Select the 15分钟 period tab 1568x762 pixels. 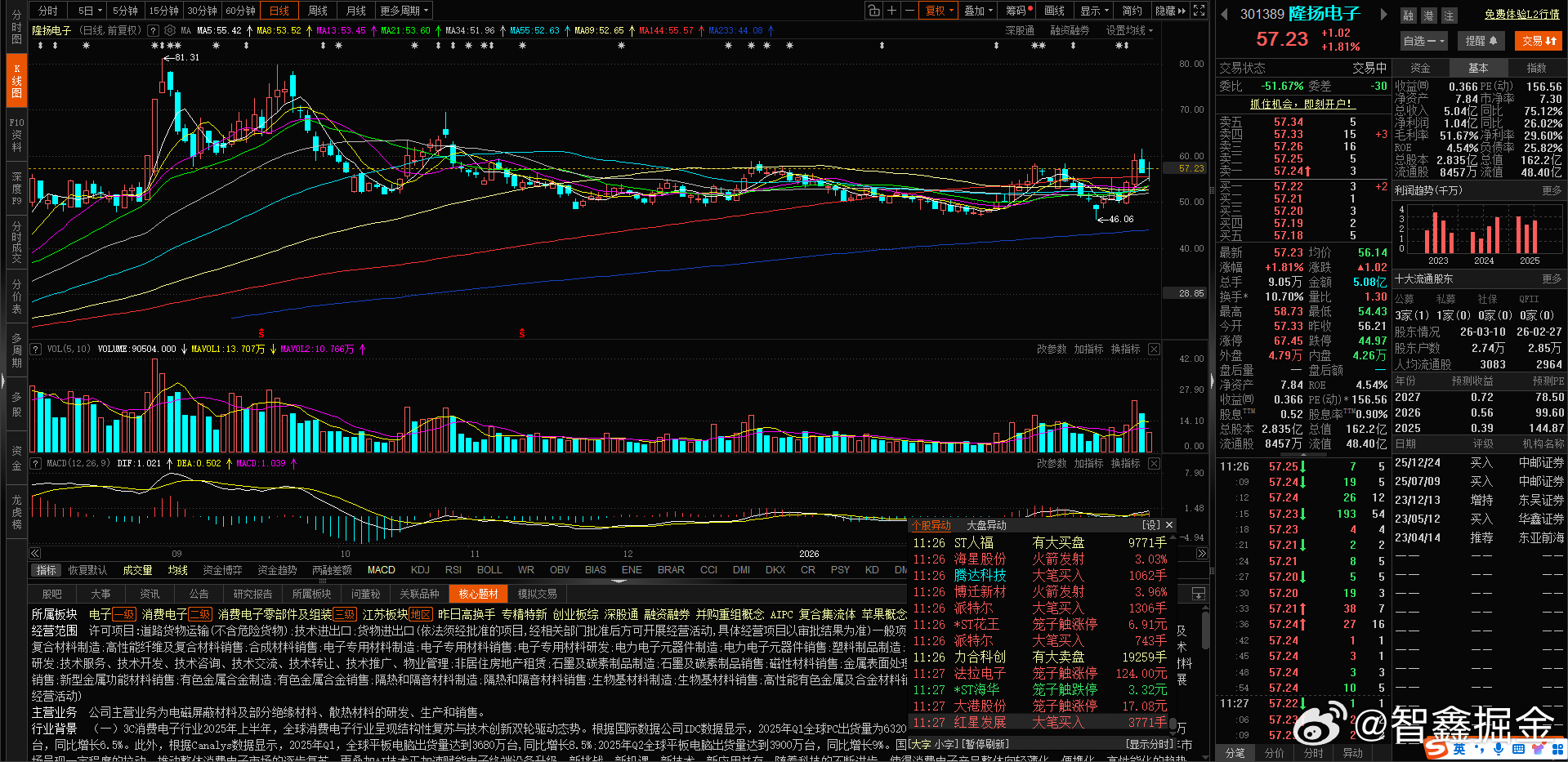pyautogui.click(x=163, y=11)
